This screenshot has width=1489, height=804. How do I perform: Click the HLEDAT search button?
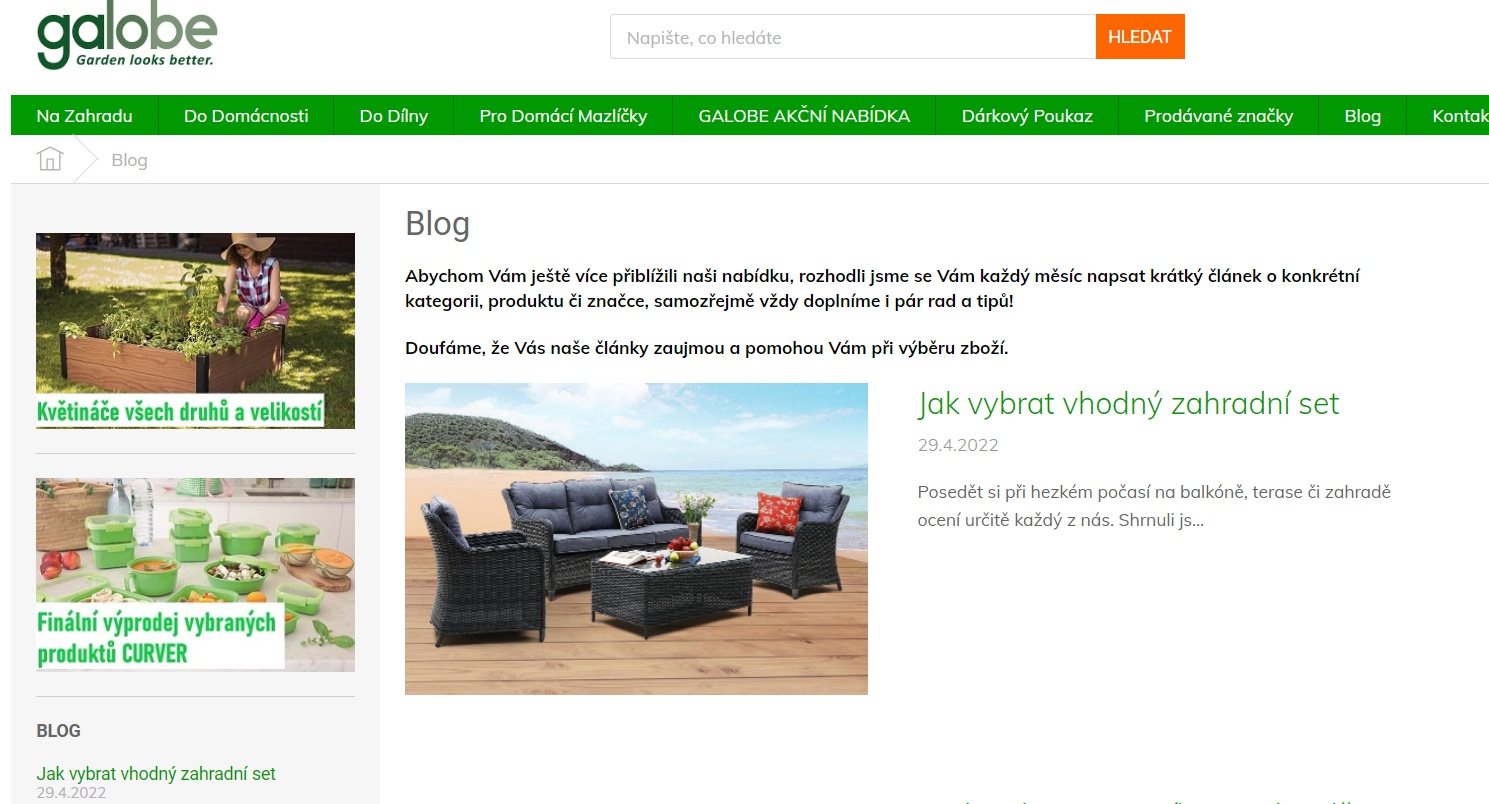pyautogui.click(x=1140, y=37)
